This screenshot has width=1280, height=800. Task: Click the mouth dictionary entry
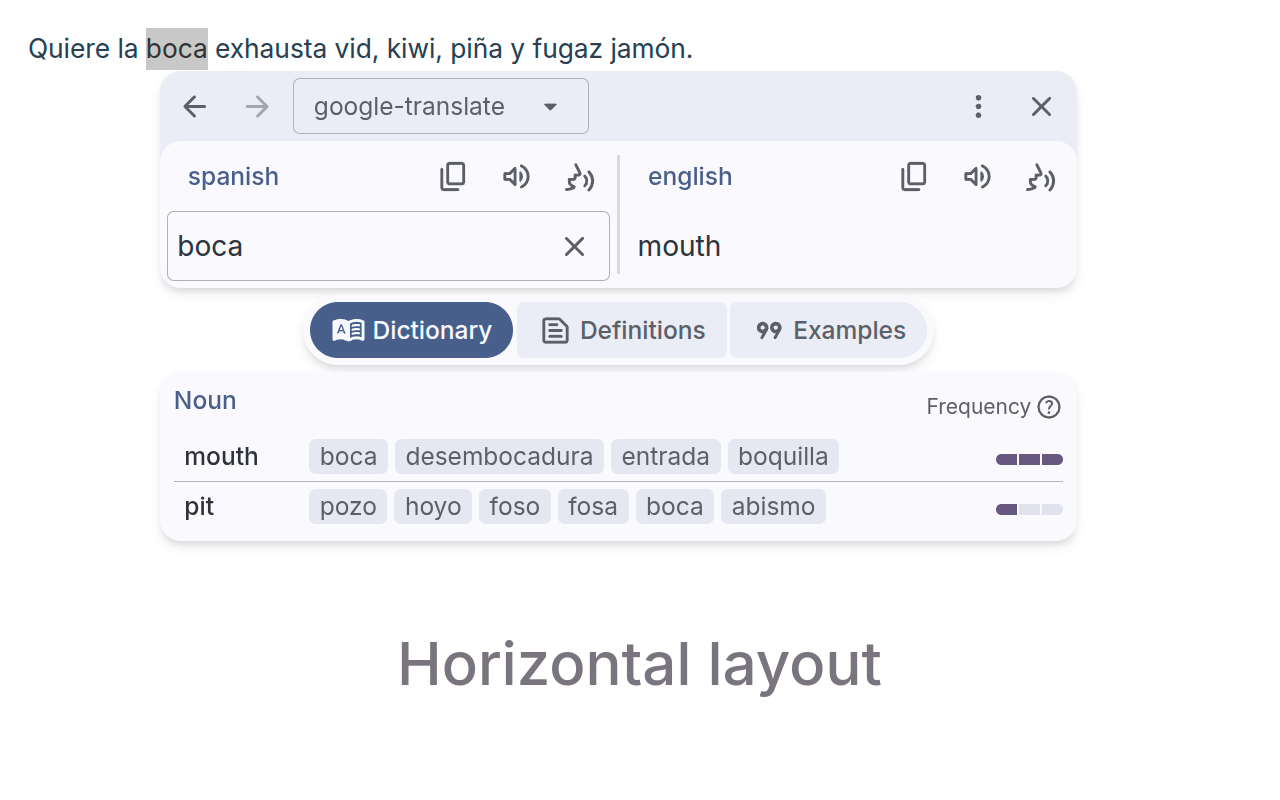pos(221,457)
